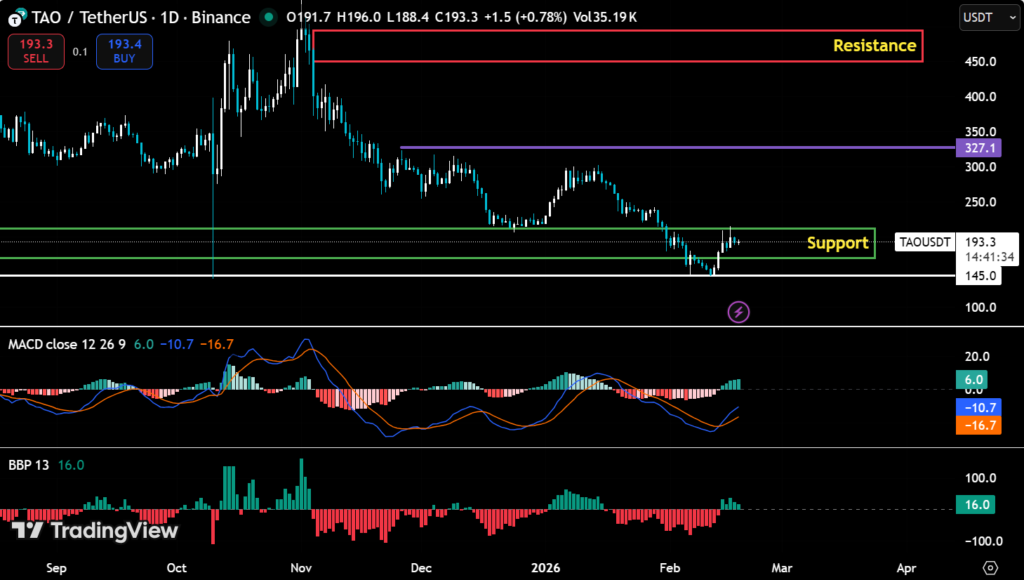This screenshot has height=580, width=1024.
Task: Click the TAOUSDT symbol label on price line
Action: pos(925,242)
